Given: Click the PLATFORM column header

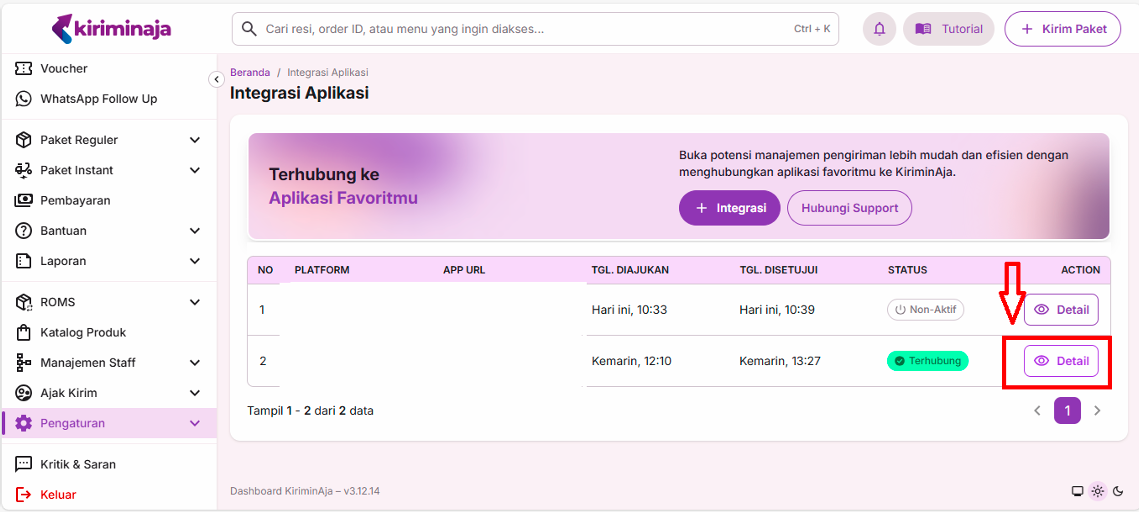Looking at the screenshot, I should pos(322,270).
